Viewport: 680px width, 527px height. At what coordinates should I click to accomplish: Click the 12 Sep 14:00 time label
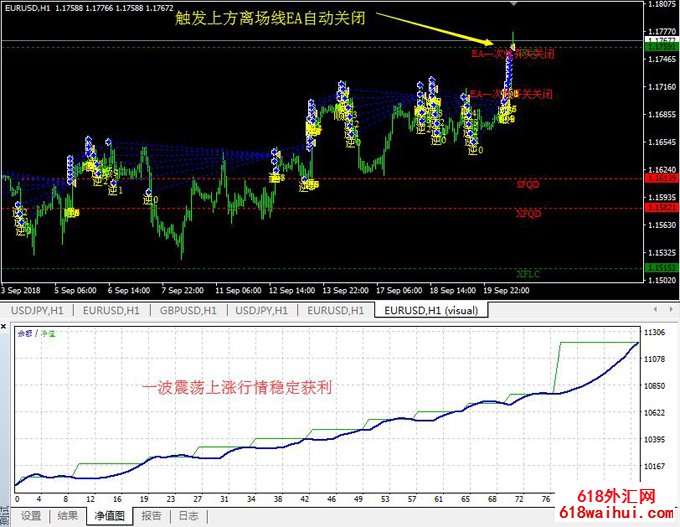click(292, 291)
